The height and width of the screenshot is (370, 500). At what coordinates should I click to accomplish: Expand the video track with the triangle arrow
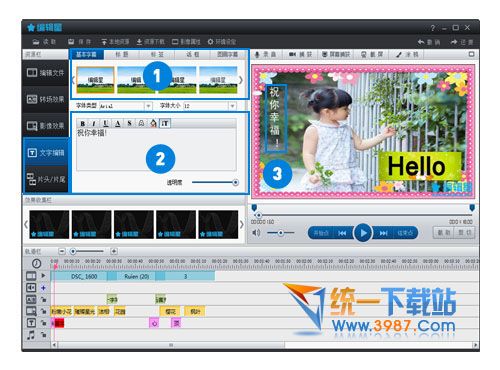[43, 276]
